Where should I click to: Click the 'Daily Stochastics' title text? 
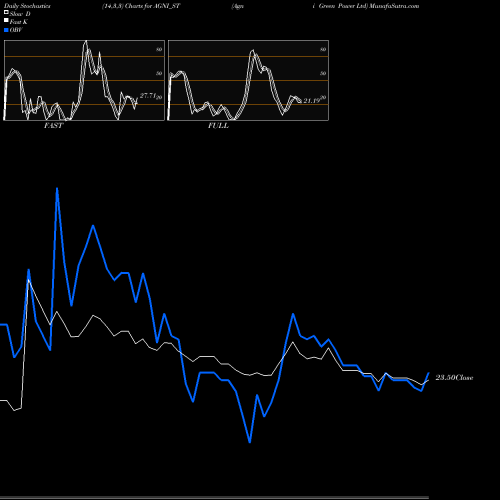[x=27, y=6]
